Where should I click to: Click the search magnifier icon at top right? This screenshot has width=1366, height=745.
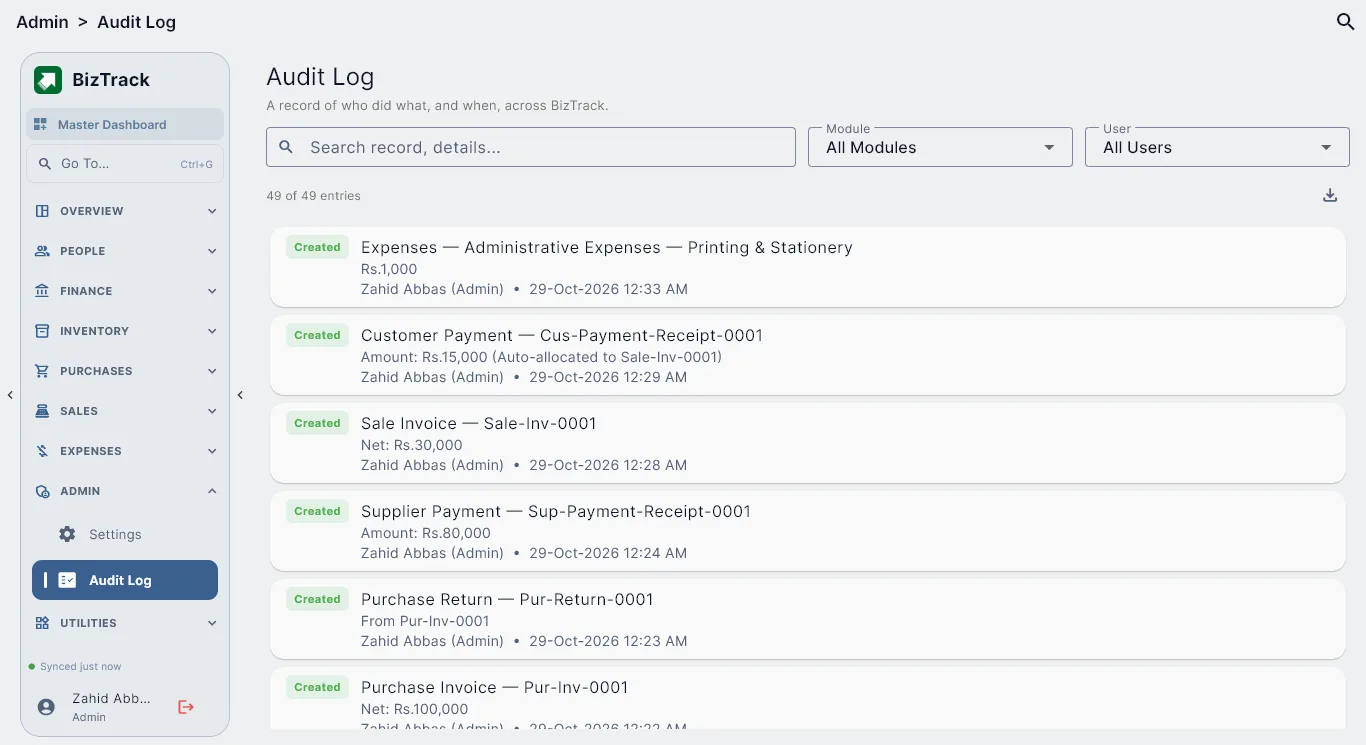pos(1346,21)
